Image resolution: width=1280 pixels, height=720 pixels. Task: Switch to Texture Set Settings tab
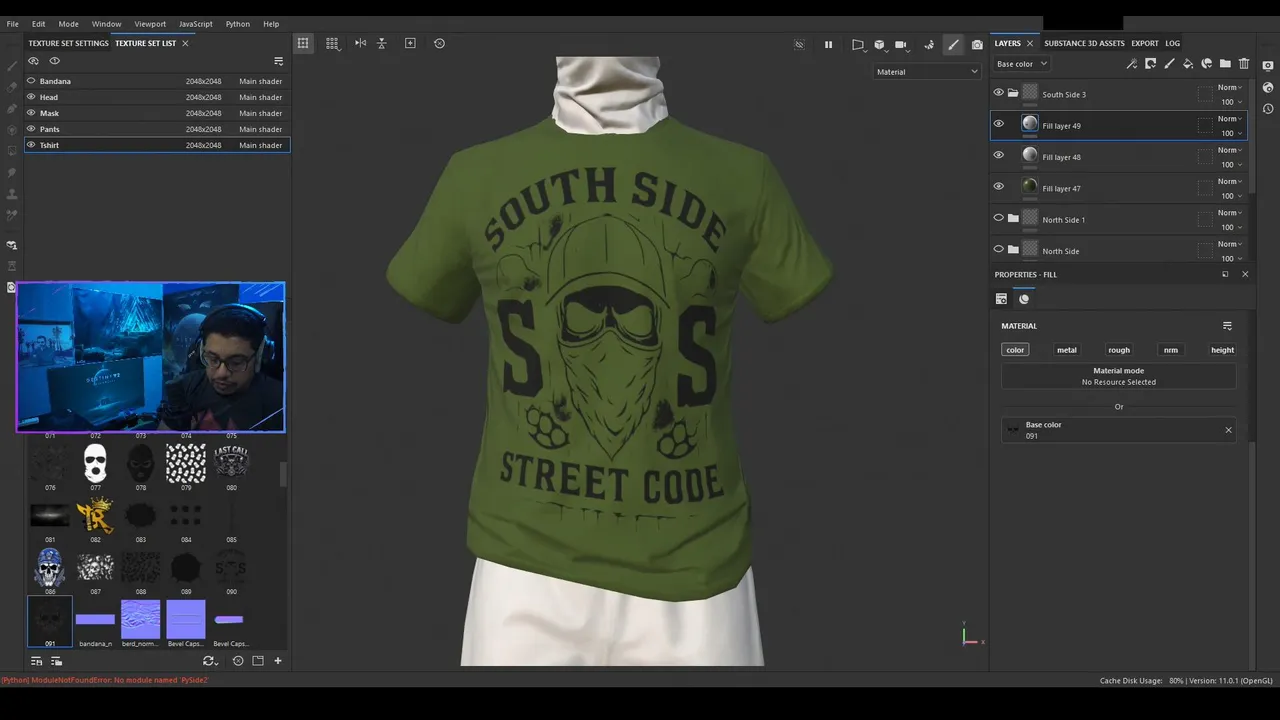pyautogui.click(x=68, y=43)
